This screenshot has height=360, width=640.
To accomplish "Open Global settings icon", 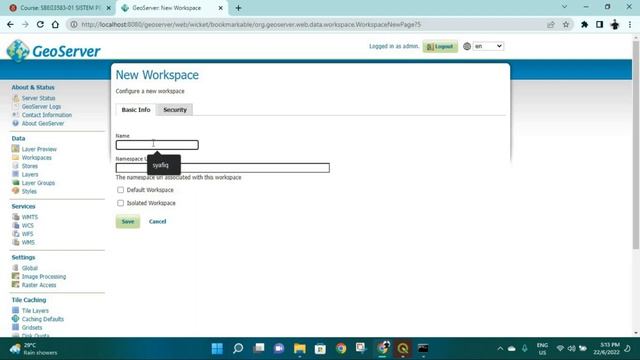I will [x=16, y=268].
